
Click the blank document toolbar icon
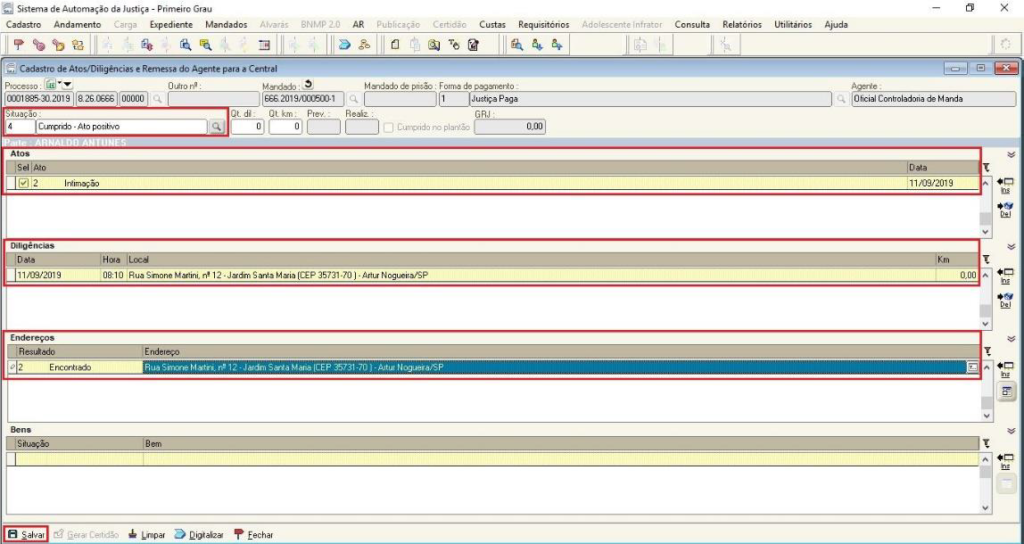(x=395, y=44)
